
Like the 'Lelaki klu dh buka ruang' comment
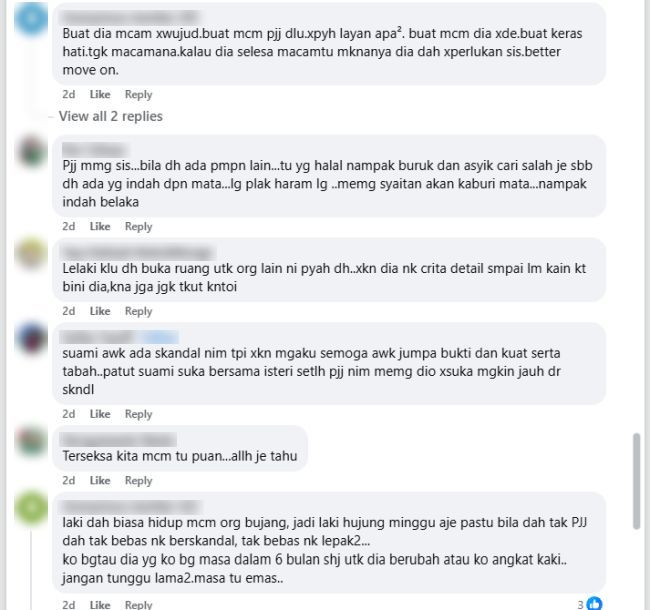100,311
